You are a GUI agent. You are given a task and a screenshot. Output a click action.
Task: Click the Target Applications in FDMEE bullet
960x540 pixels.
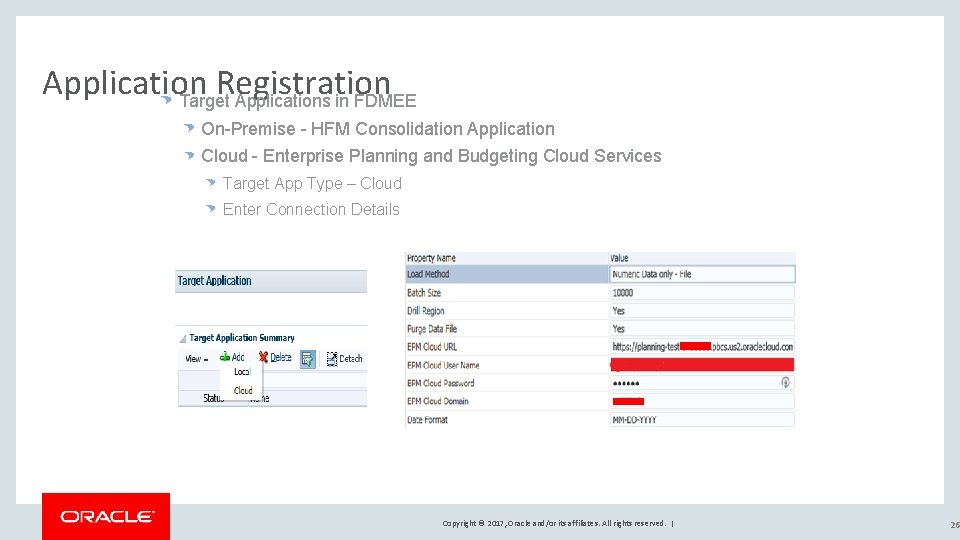click(x=298, y=100)
